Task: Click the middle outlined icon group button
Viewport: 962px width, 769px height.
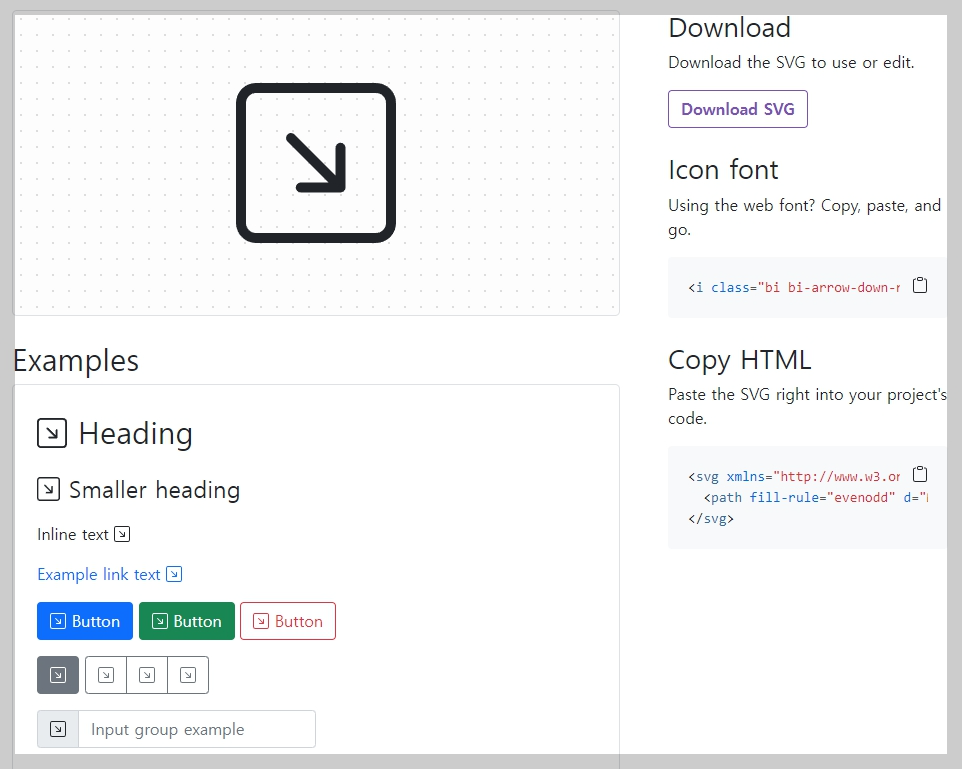Action: tap(147, 675)
